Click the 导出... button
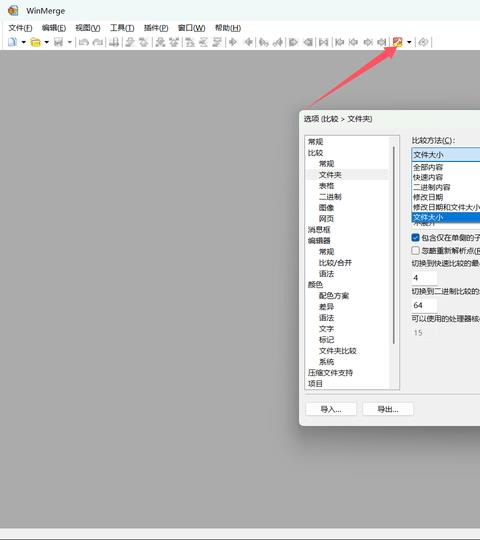Viewport: 480px width, 540px height. click(x=388, y=409)
